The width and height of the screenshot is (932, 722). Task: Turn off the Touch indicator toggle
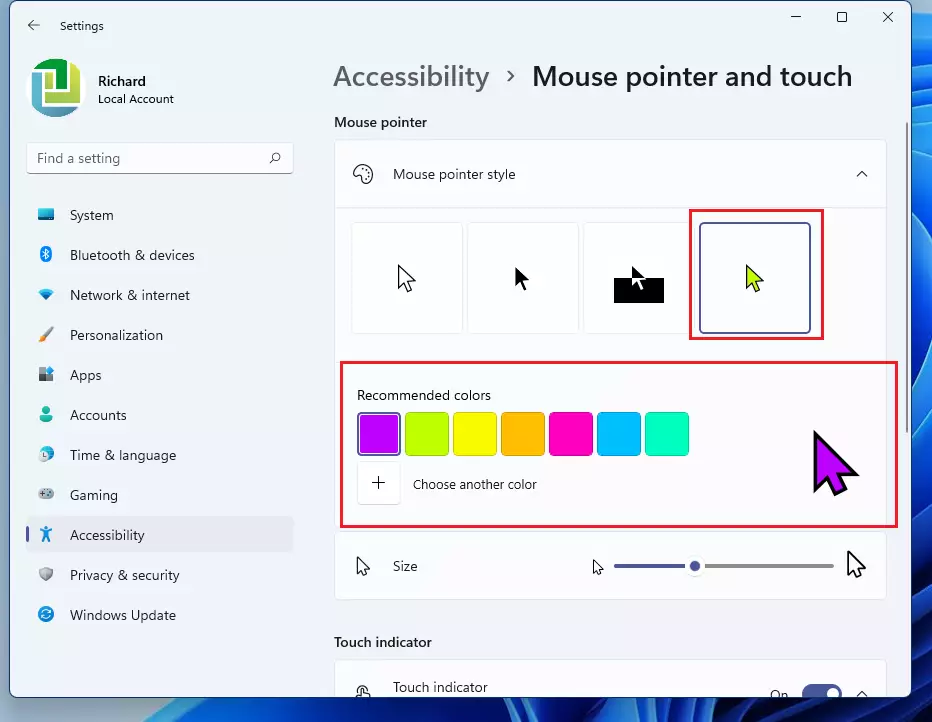822,694
